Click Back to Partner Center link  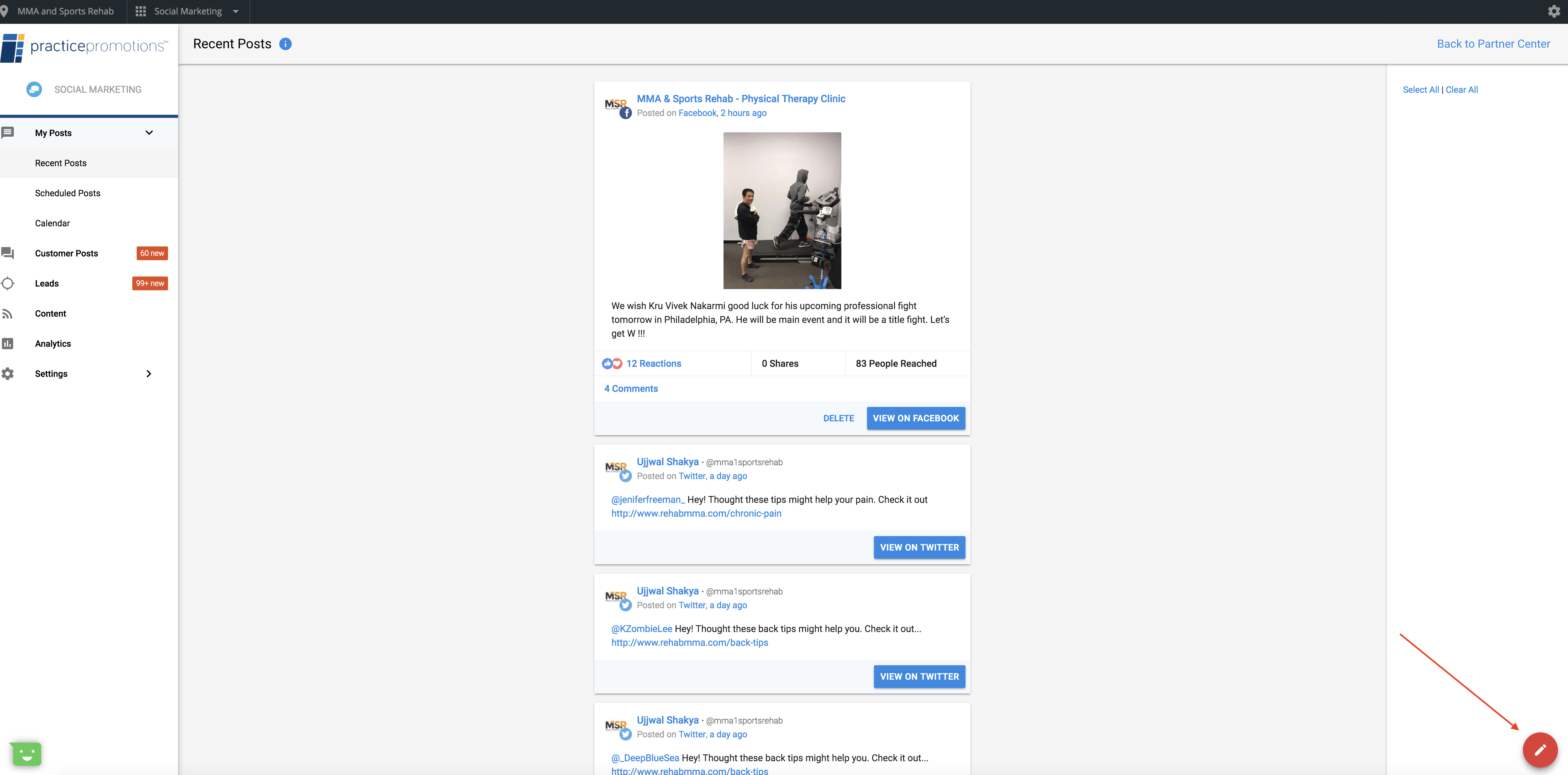[x=1493, y=44]
